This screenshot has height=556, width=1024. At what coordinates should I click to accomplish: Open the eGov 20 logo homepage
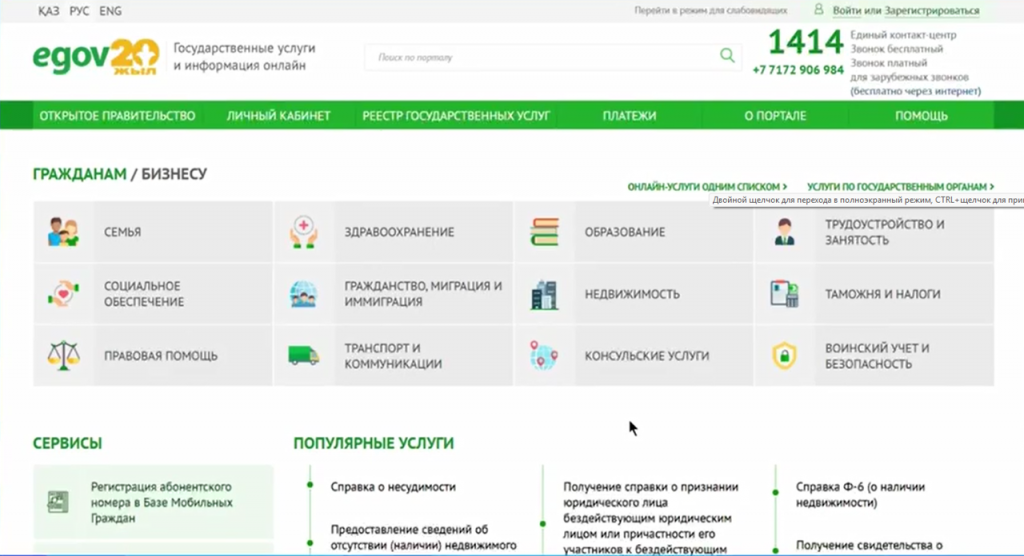(x=96, y=57)
